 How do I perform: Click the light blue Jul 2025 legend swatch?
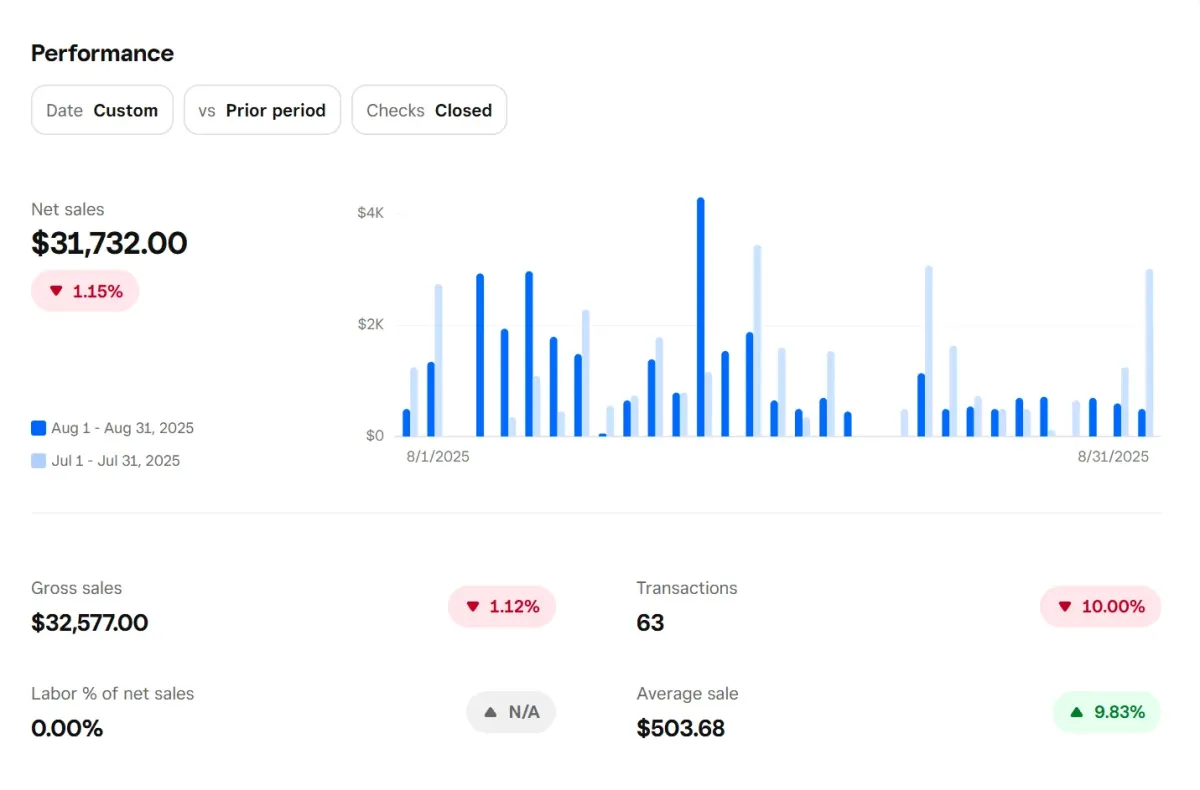coord(38,461)
